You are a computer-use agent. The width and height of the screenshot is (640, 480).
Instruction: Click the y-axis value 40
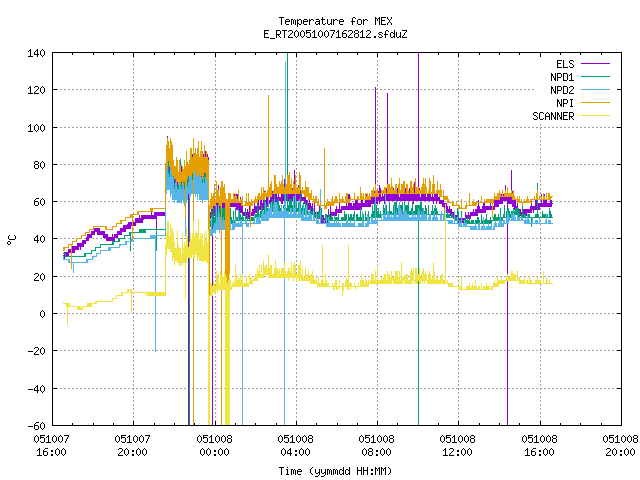click(x=40, y=239)
